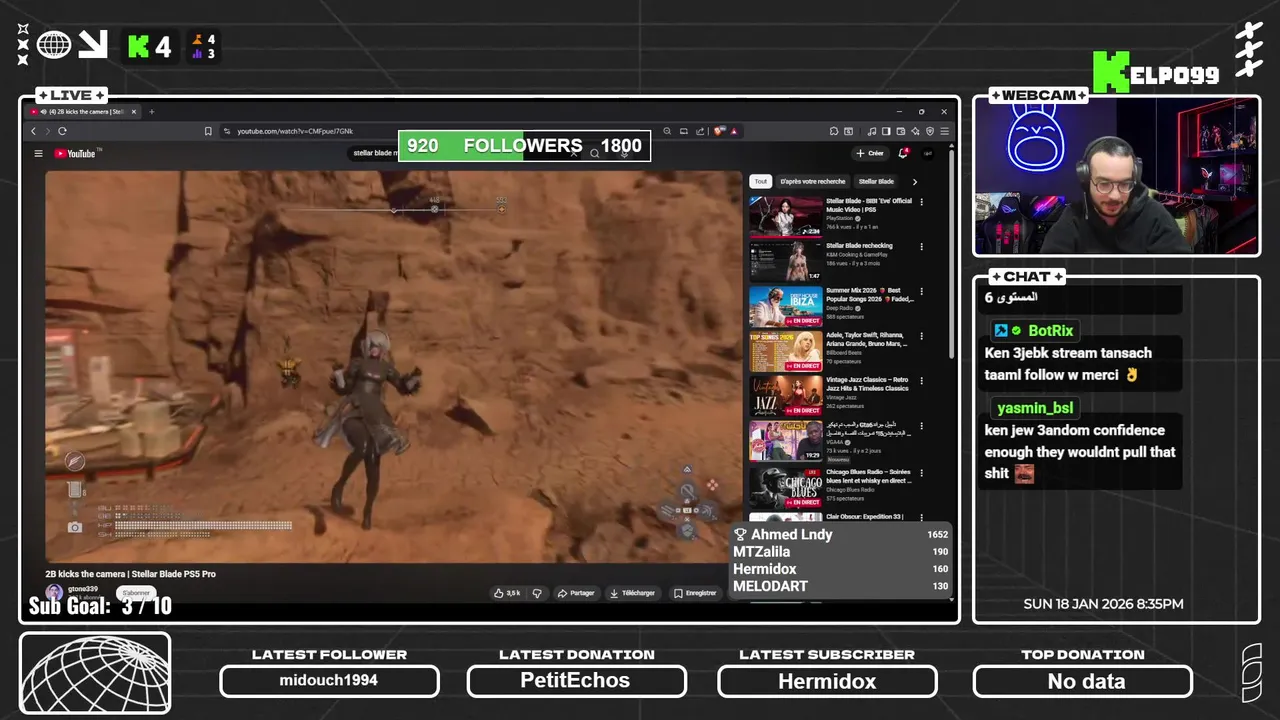Open 'Stellar Blade rechecking' video title

(859, 246)
